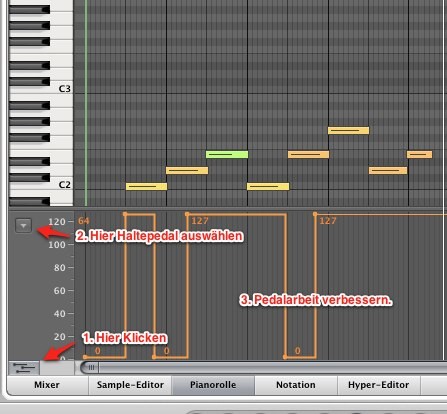The height and width of the screenshot is (414, 447).
Task: Toggle the hyper draw automation view button
Action: [24, 368]
